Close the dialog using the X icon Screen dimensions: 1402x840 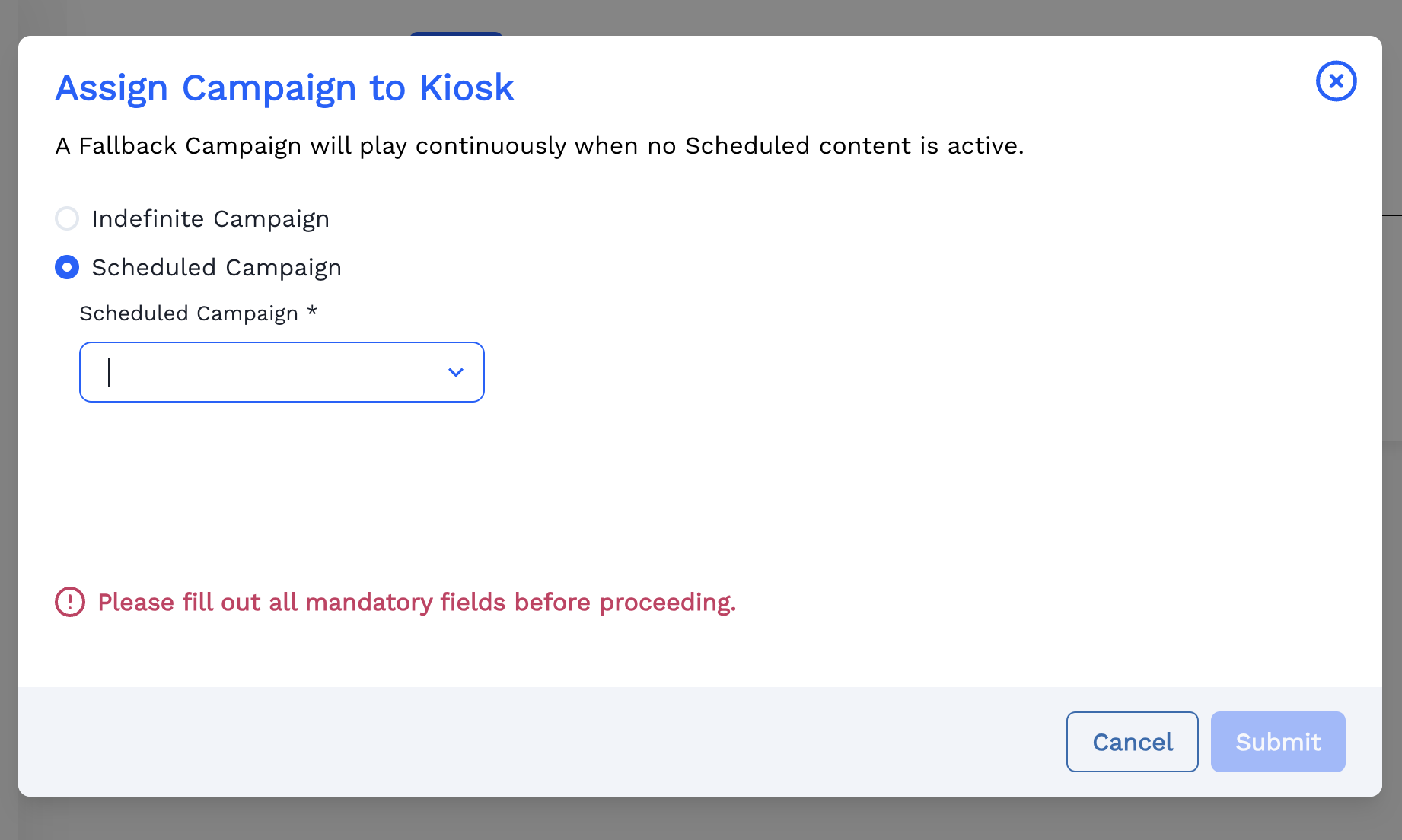(1336, 81)
